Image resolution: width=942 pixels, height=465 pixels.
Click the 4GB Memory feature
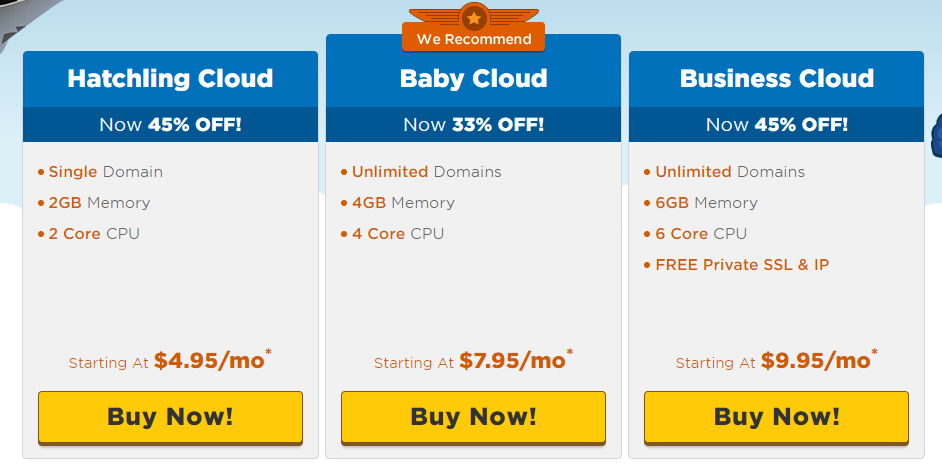coord(403,203)
